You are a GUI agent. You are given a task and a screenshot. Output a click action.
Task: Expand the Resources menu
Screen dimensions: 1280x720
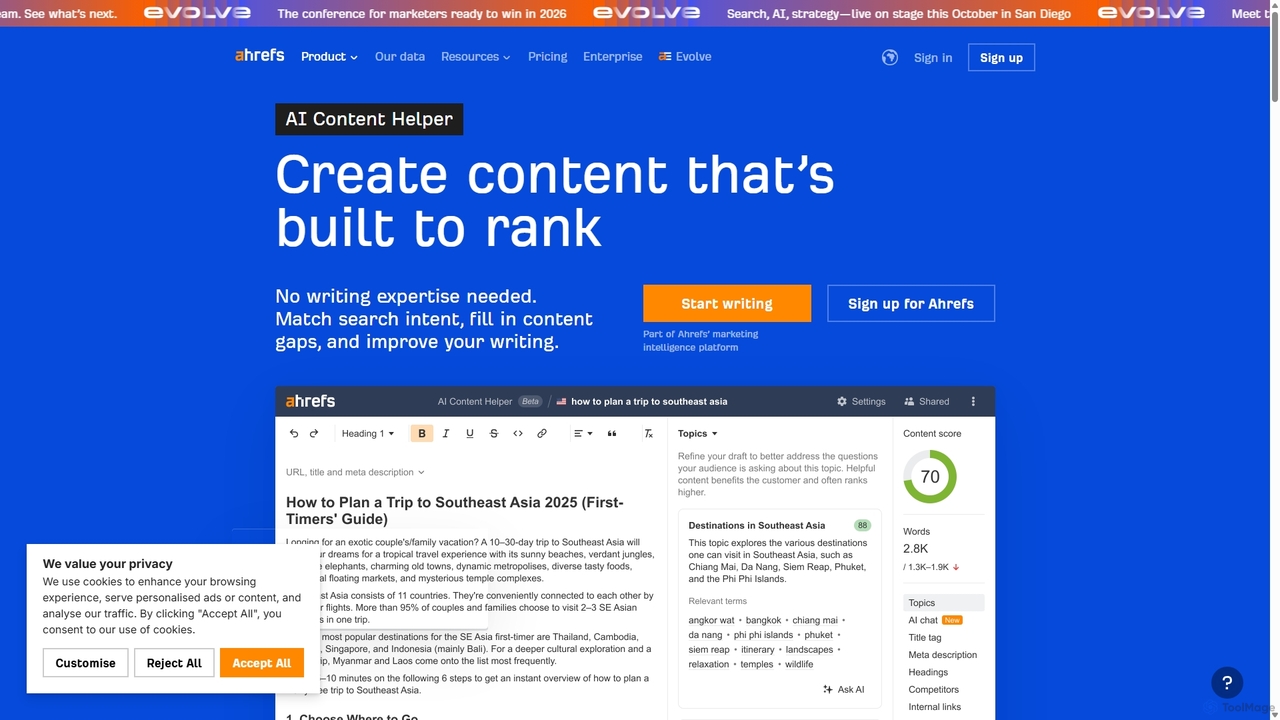pos(476,56)
